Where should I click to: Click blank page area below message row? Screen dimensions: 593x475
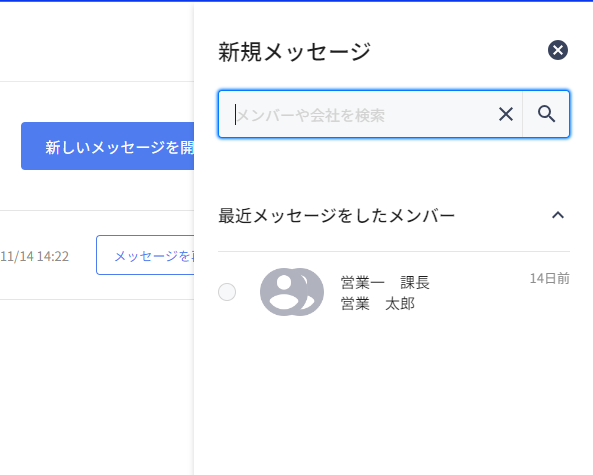click(x=97, y=386)
